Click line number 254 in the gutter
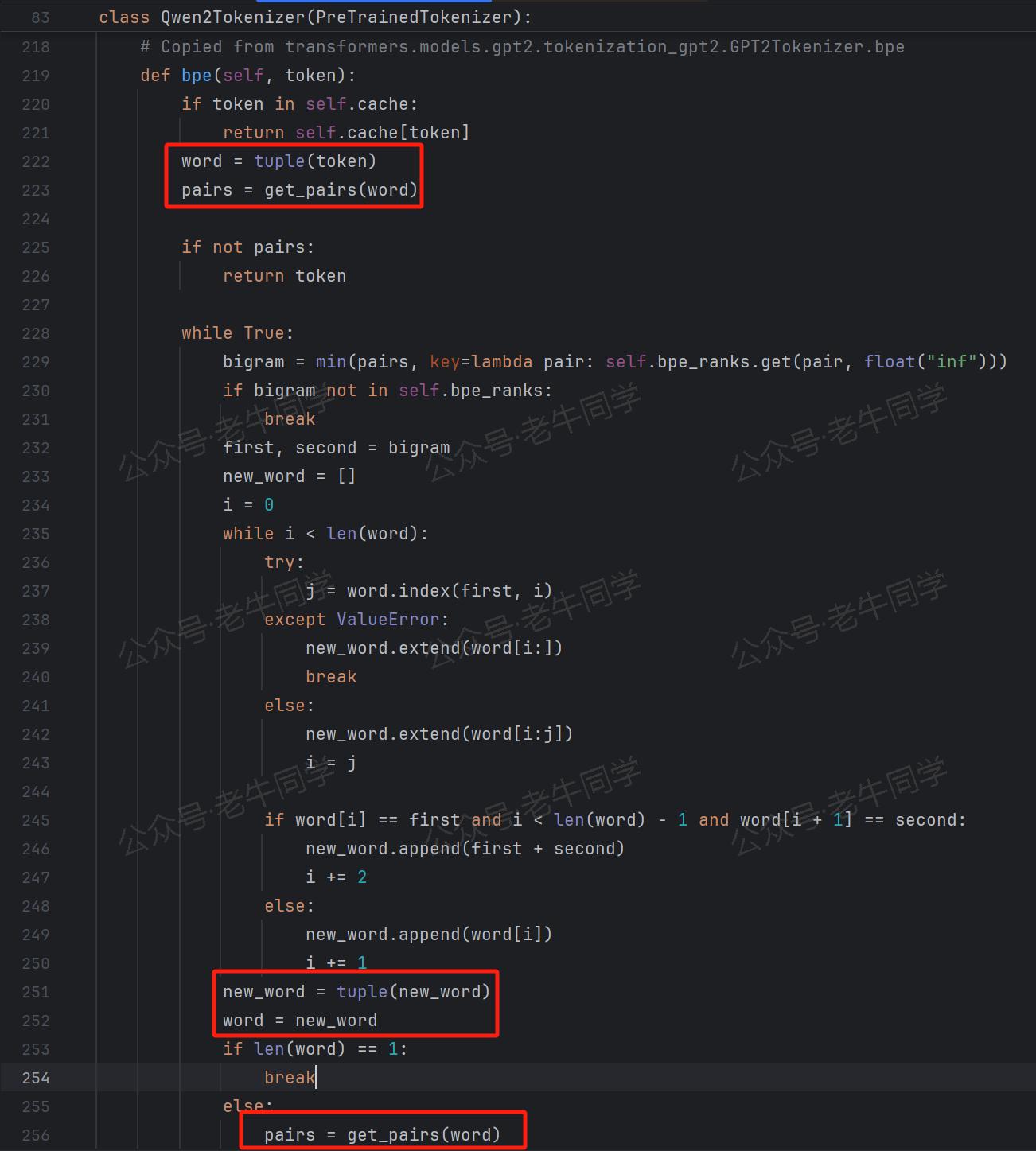1036x1151 pixels. click(x=36, y=1078)
